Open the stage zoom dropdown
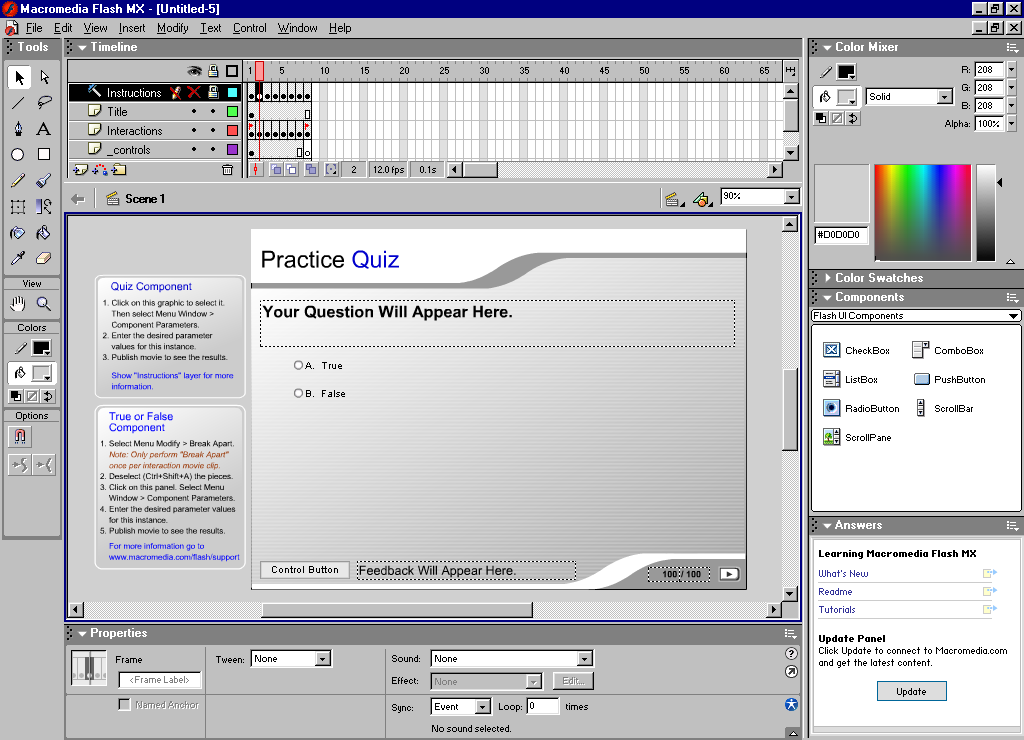The height and width of the screenshot is (740, 1024). coord(792,197)
